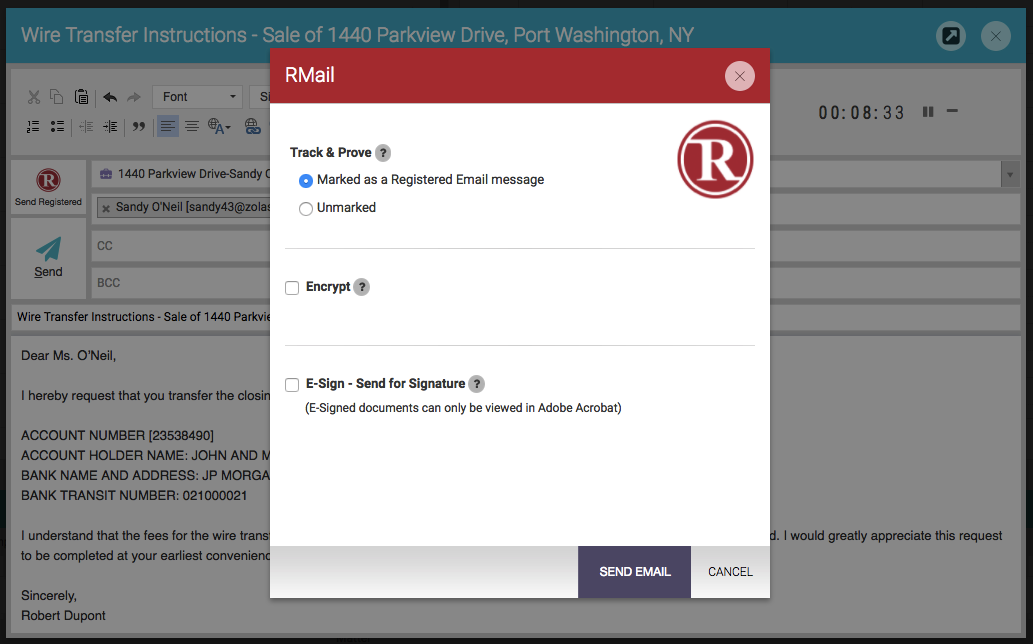Click the ACCOUNT NUMBER line in body
This screenshot has width=1033, height=644.
pyautogui.click(x=117, y=435)
